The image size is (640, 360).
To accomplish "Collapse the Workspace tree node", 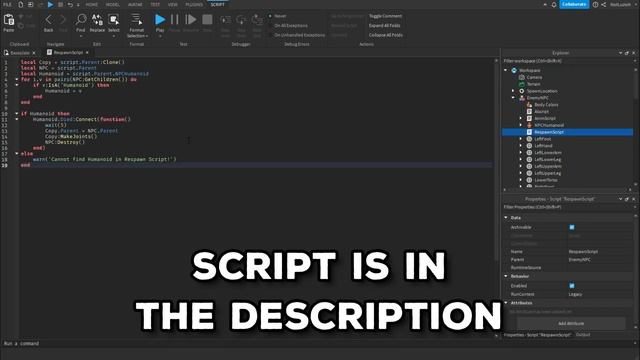I will pos(506,70).
